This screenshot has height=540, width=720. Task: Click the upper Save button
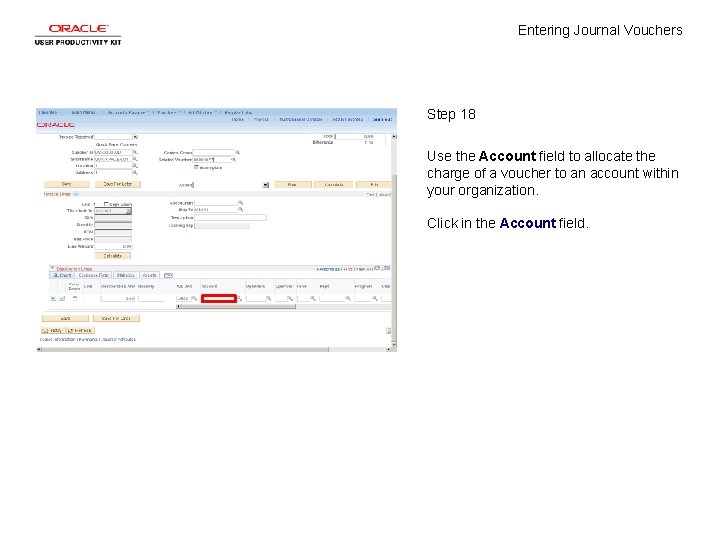coord(67,184)
